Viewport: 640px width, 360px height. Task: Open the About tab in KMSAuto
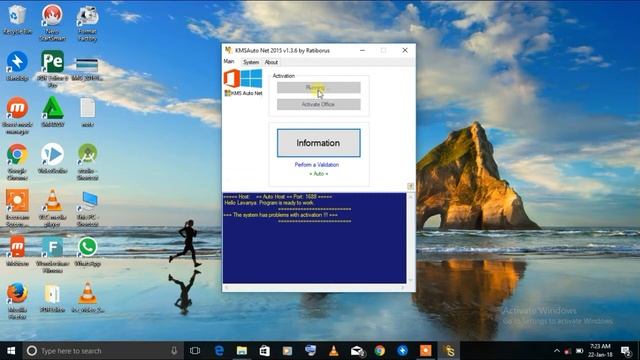pyautogui.click(x=271, y=62)
